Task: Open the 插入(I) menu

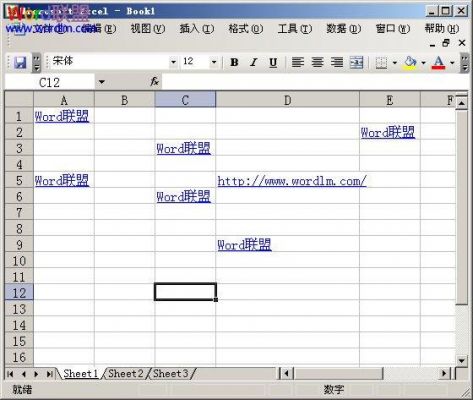Action: (197, 29)
